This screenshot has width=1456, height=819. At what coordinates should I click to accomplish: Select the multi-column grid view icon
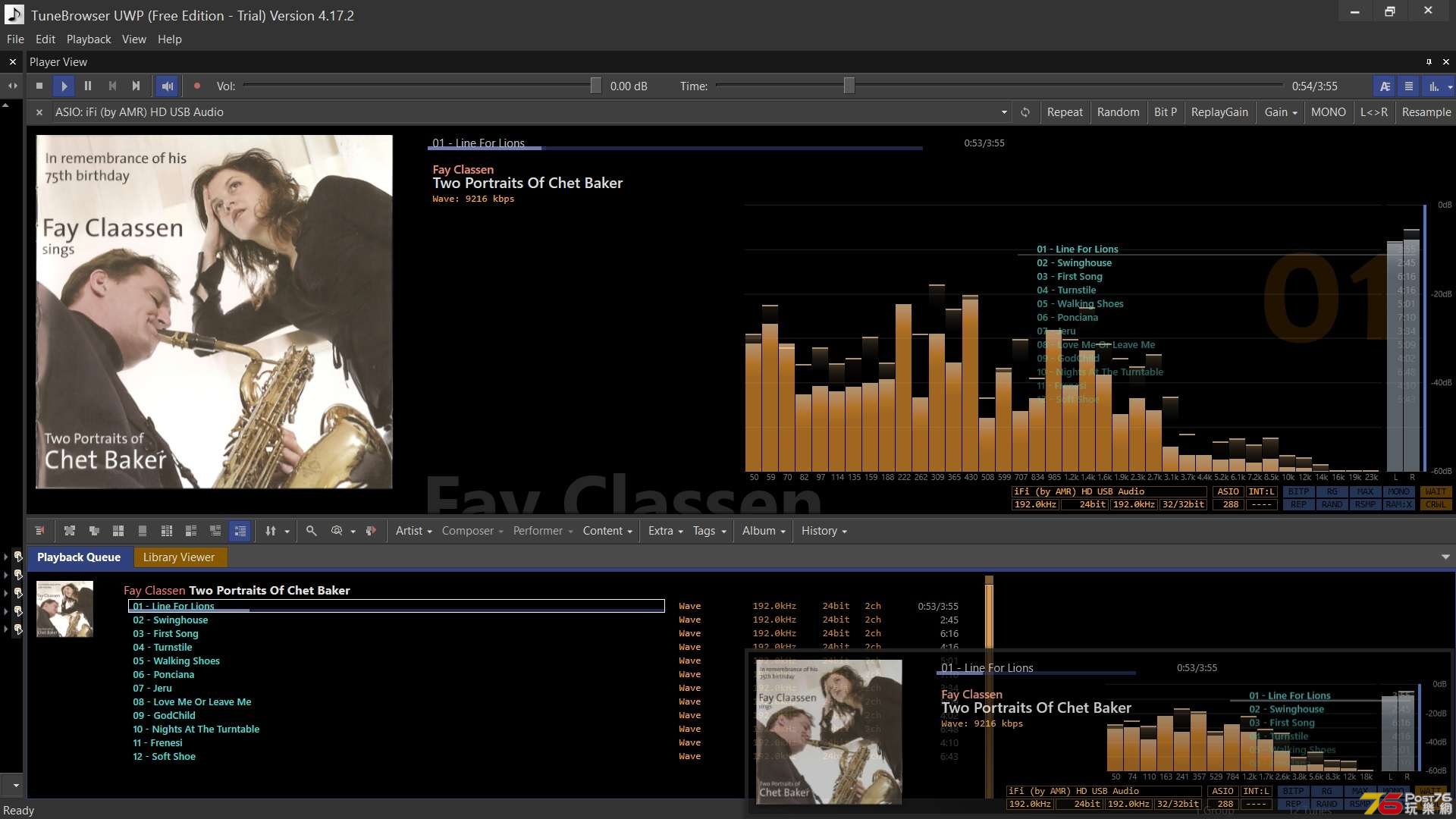pos(167,531)
